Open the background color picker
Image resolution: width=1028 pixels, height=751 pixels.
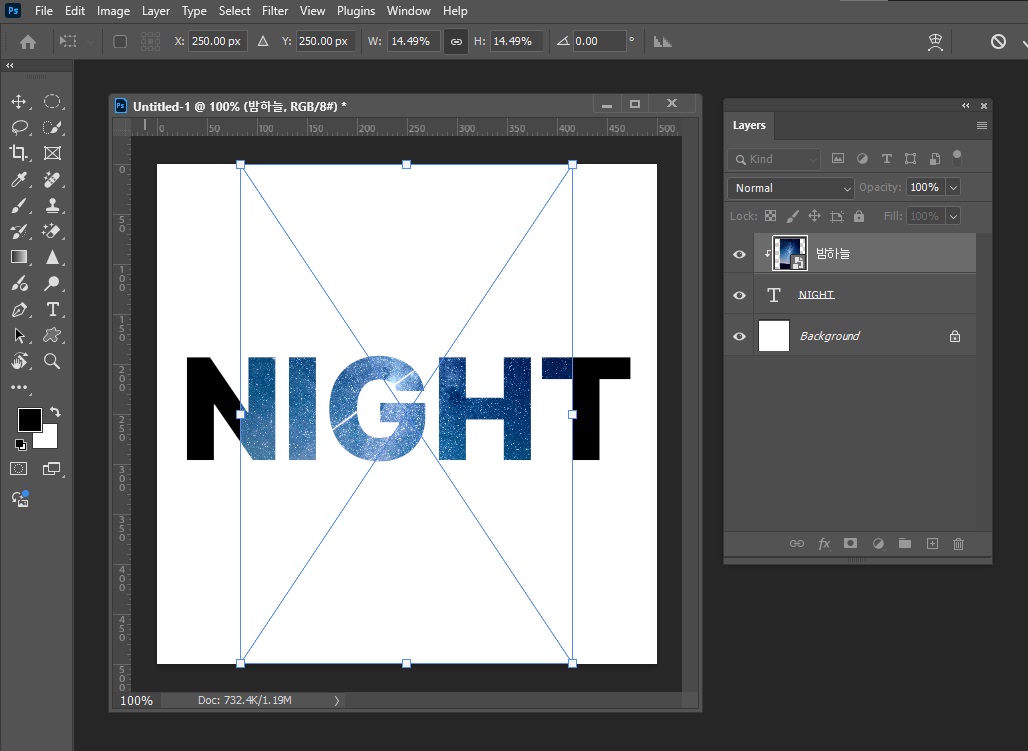coord(50,439)
